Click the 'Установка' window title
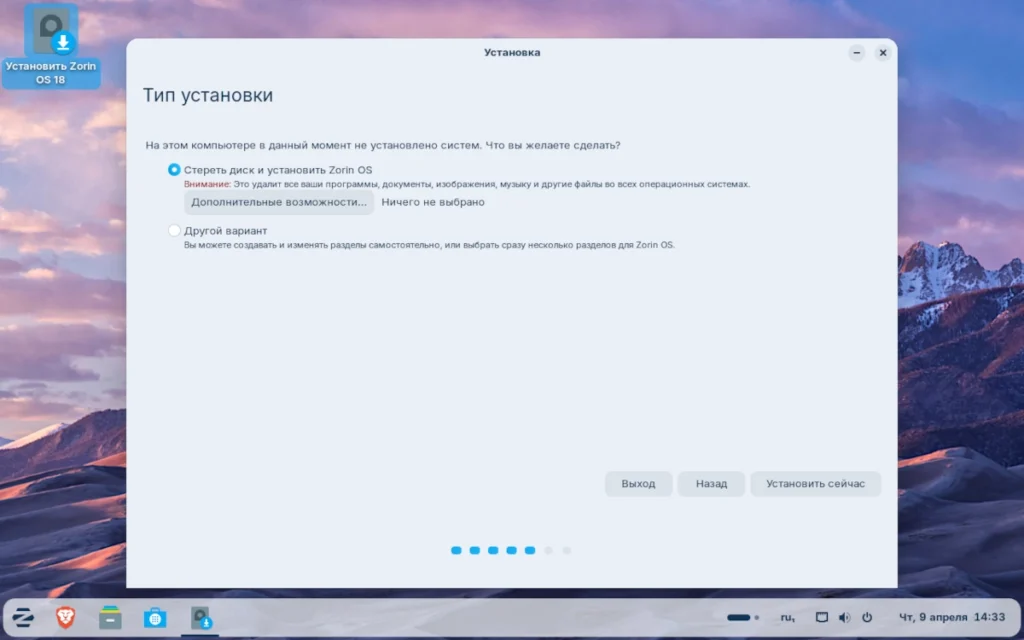This screenshot has width=1024, height=640. coord(512,52)
